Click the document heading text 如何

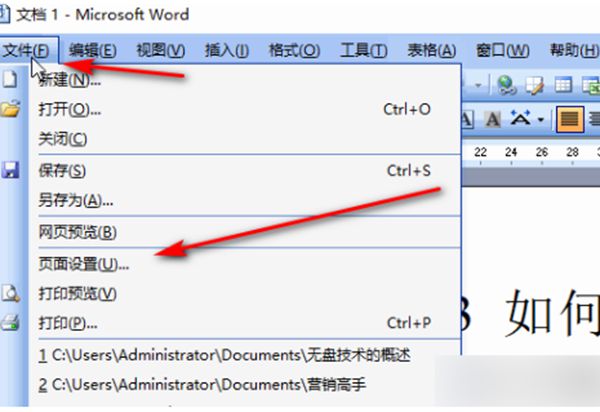pyautogui.click(x=552, y=315)
